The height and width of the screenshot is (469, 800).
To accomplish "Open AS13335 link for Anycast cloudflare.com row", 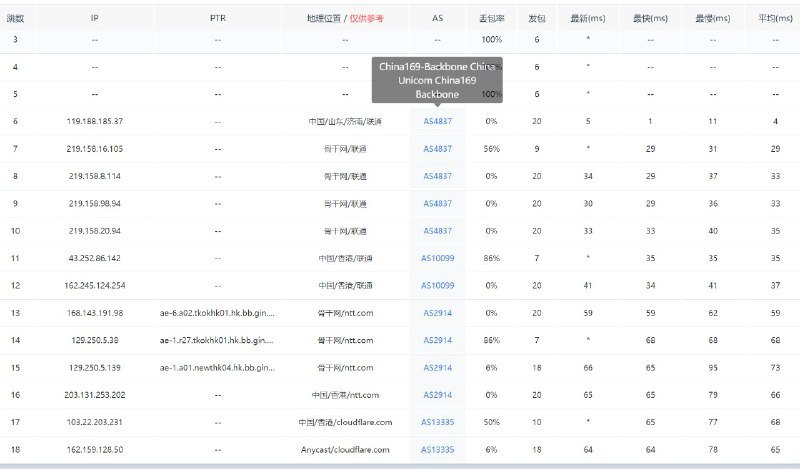I will [437, 450].
